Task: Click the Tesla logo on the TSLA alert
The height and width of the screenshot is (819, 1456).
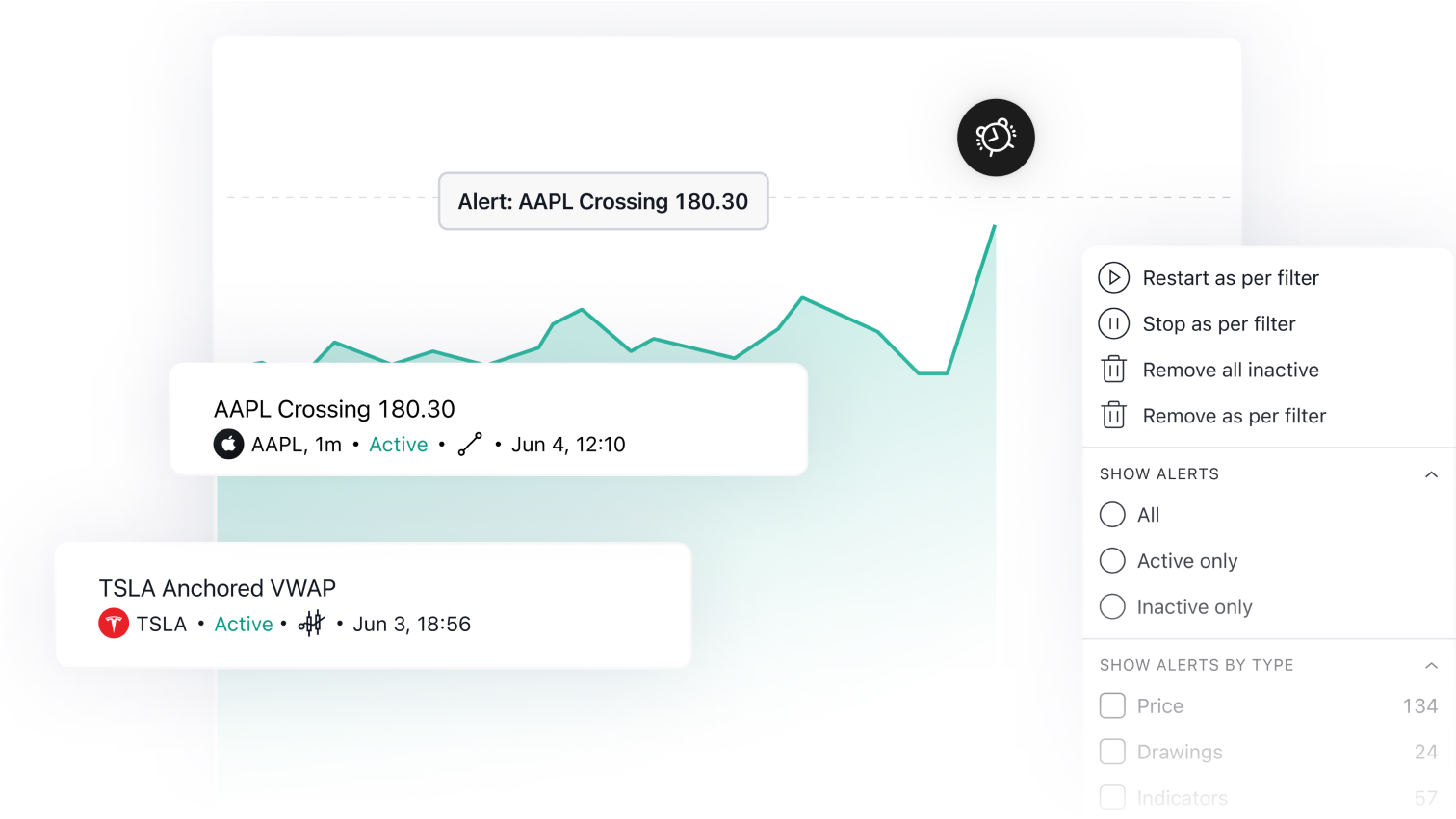Action: pos(113,624)
